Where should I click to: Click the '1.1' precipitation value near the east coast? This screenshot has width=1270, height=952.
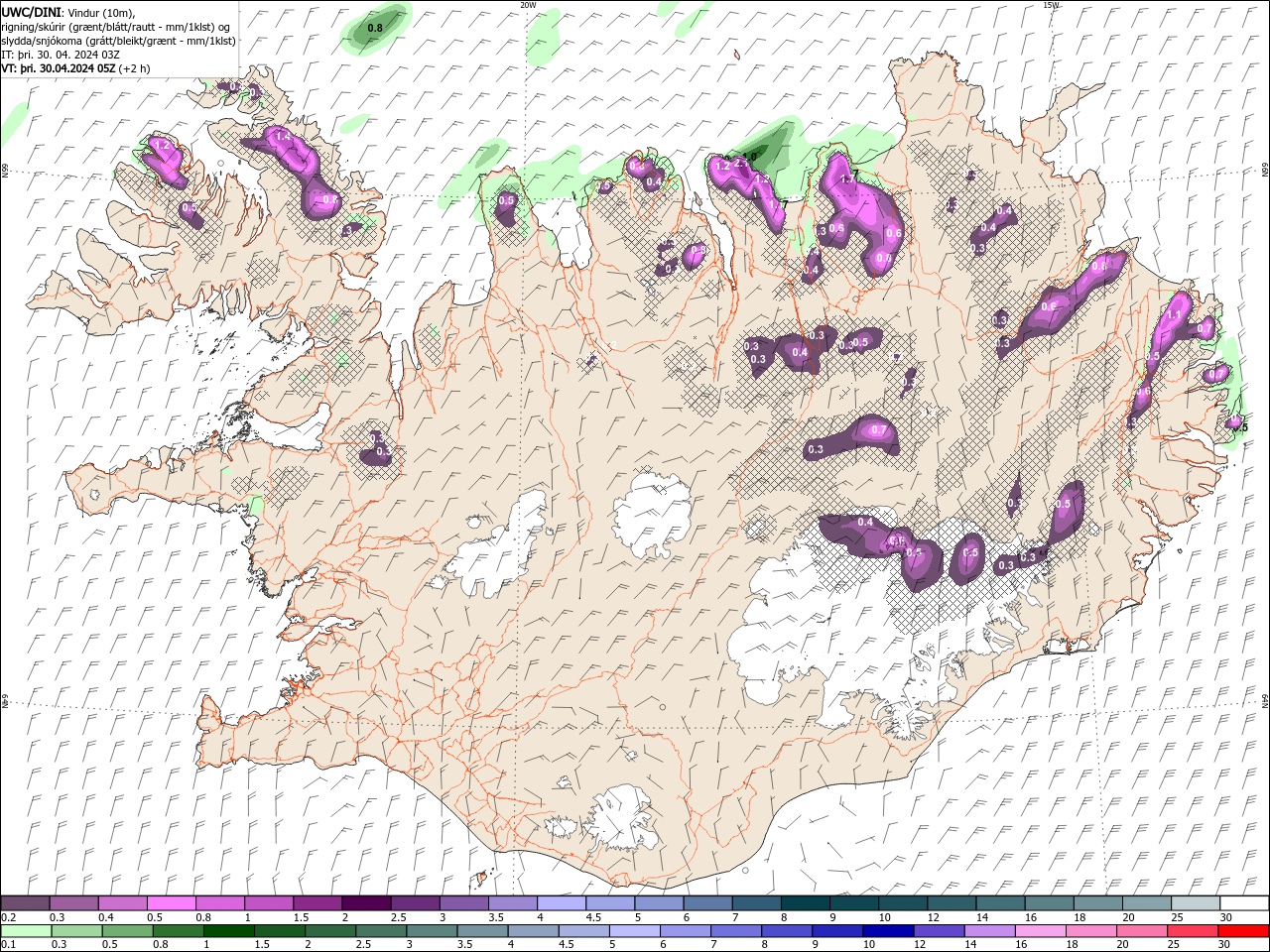click(x=1174, y=314)
